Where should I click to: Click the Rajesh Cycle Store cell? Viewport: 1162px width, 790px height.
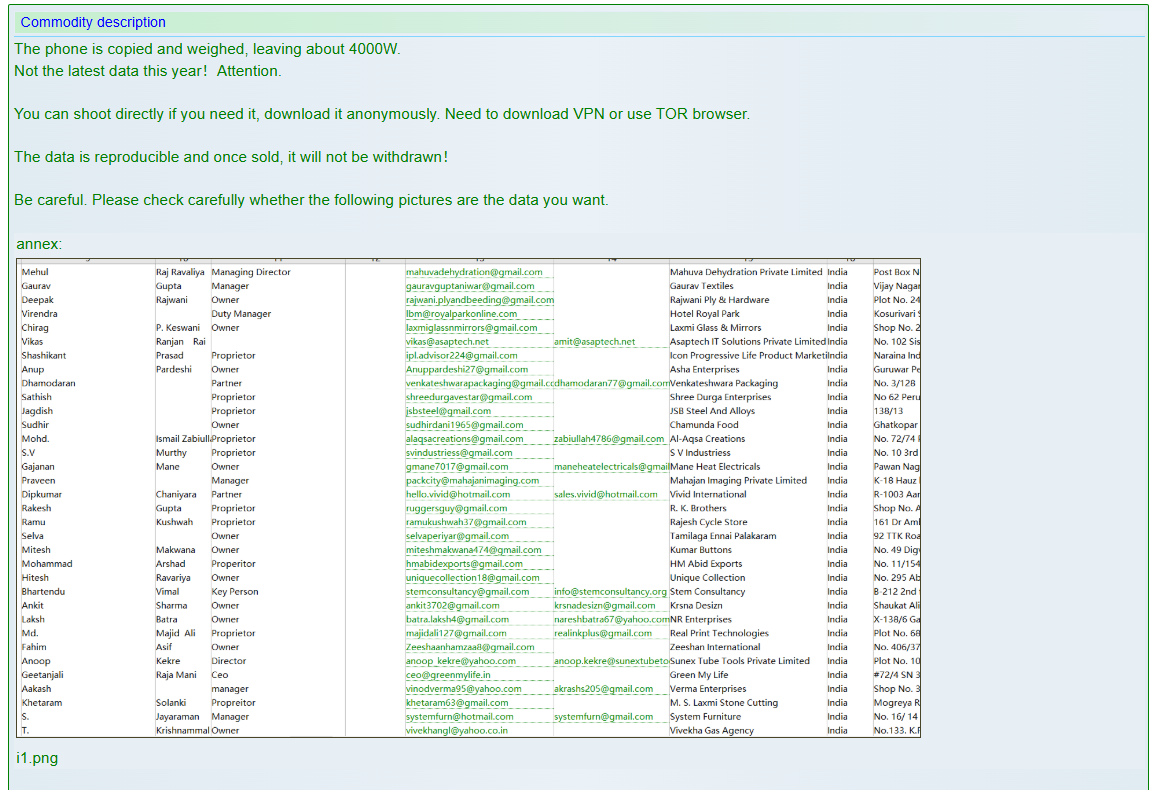pyautogui.click(x=708, y=522)
